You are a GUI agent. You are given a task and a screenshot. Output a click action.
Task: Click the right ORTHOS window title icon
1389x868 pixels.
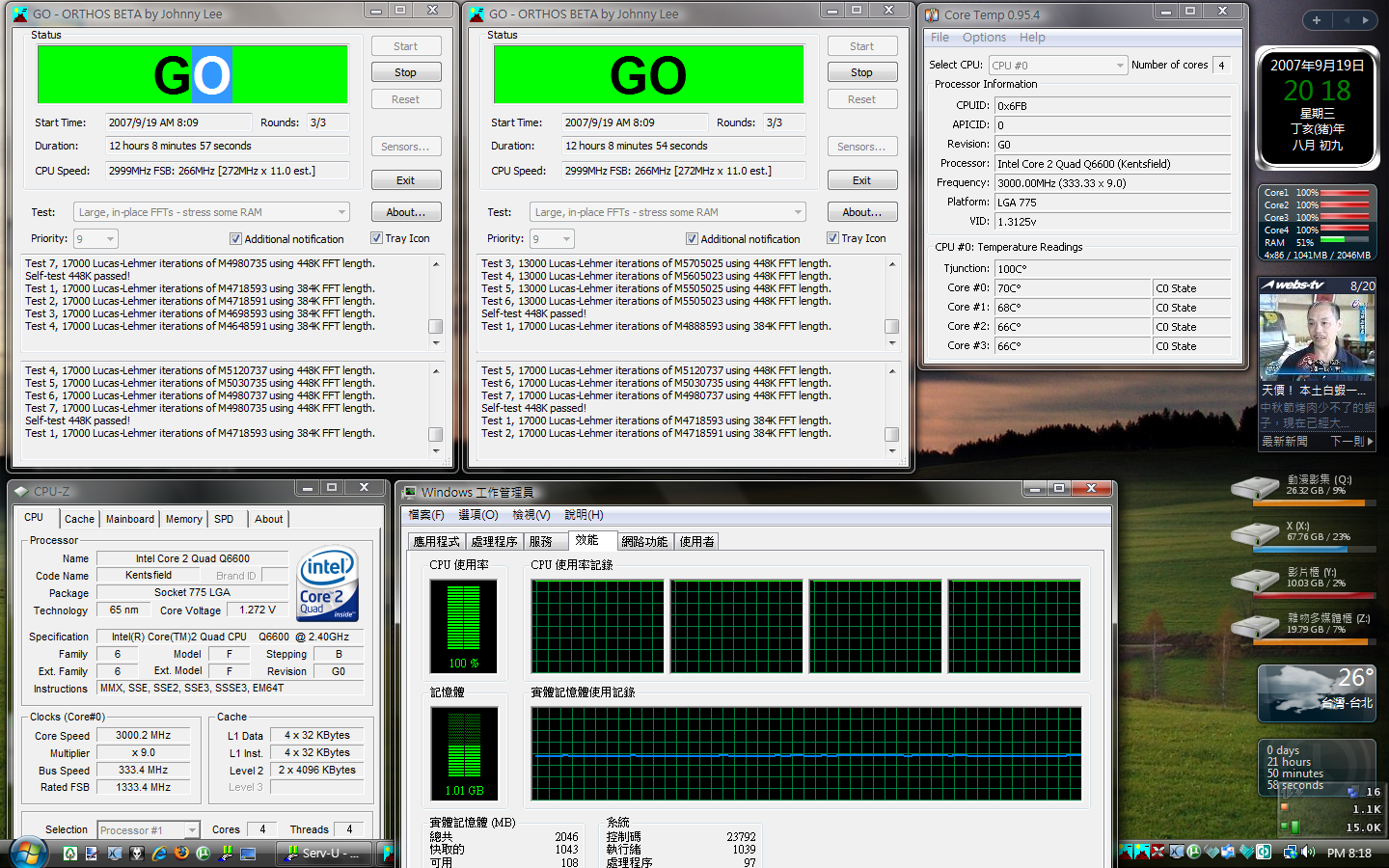click(477, 14)
